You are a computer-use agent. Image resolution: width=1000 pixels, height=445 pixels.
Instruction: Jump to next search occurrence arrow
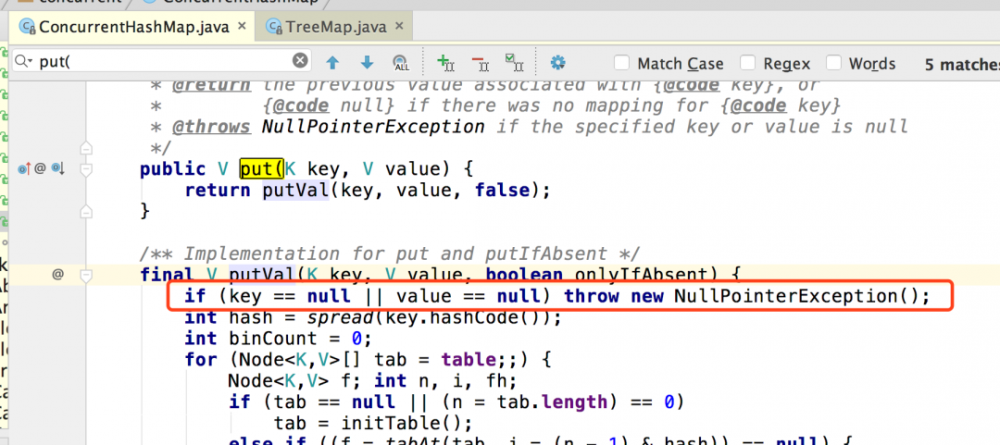pos(367,62)
